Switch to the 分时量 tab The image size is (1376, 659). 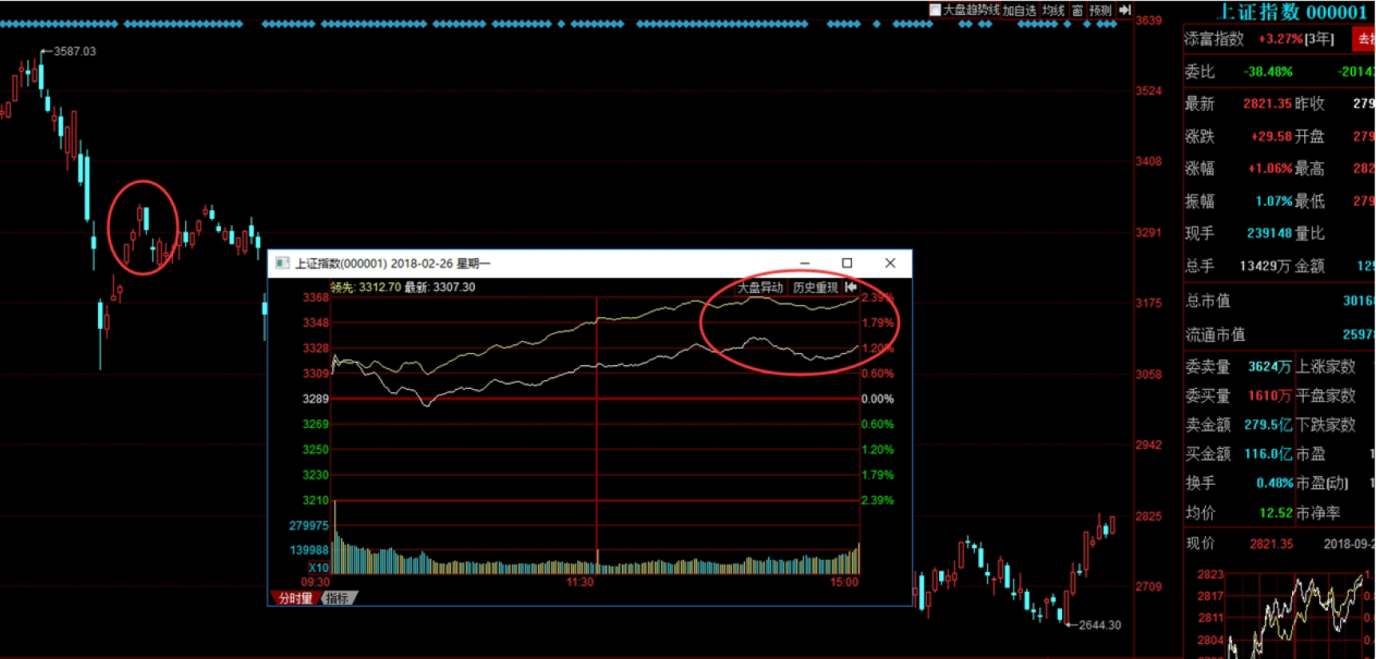294,598
